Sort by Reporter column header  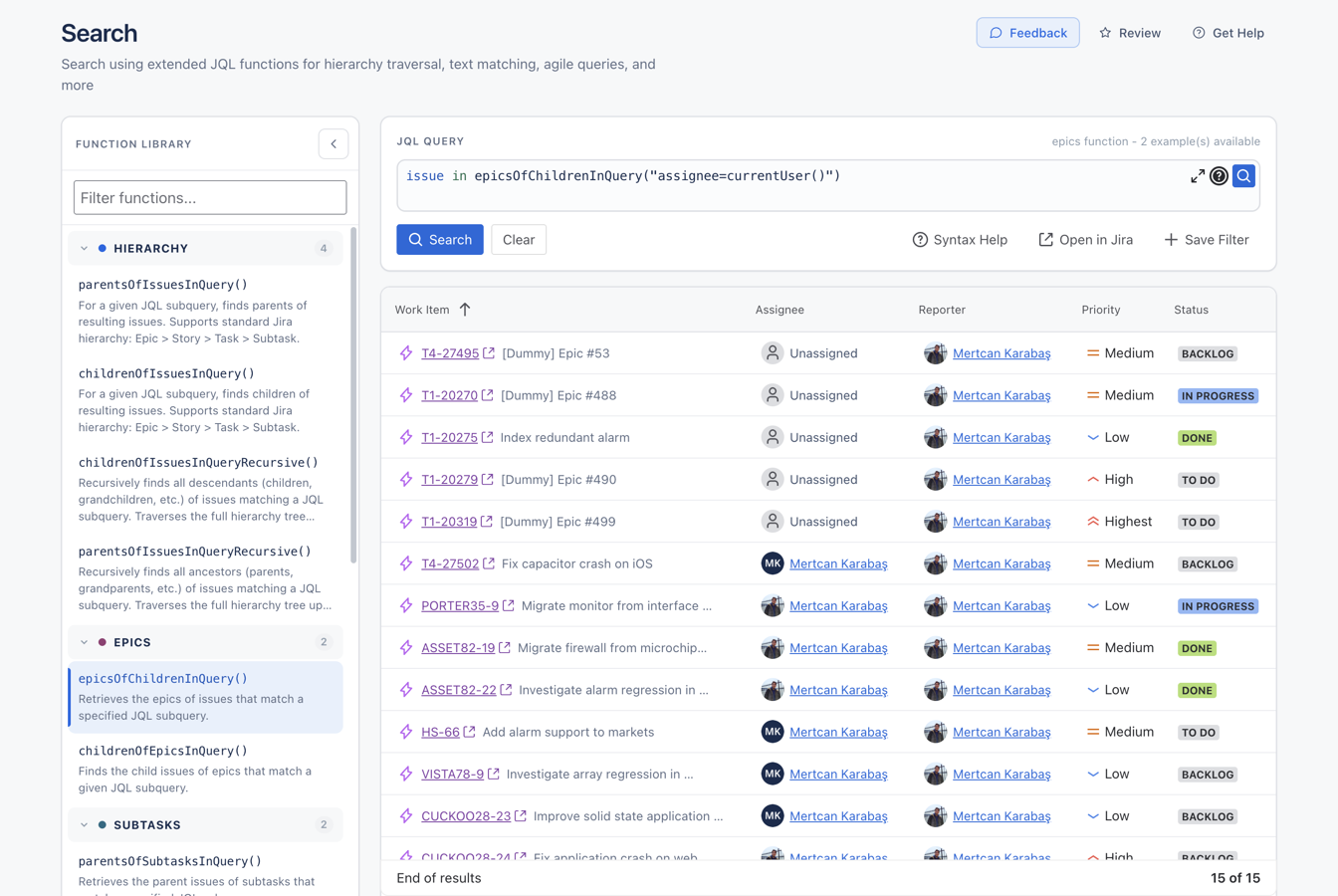coord(942,310)
